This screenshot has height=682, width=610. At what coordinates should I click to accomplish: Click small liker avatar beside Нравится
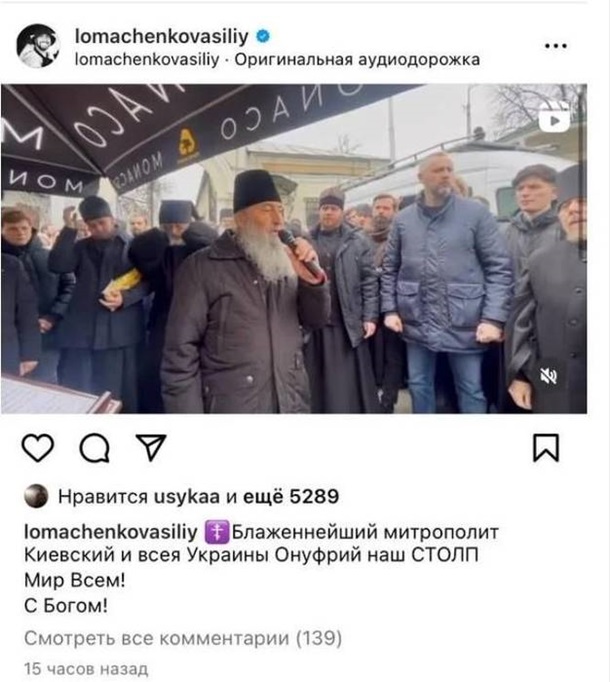36,496
